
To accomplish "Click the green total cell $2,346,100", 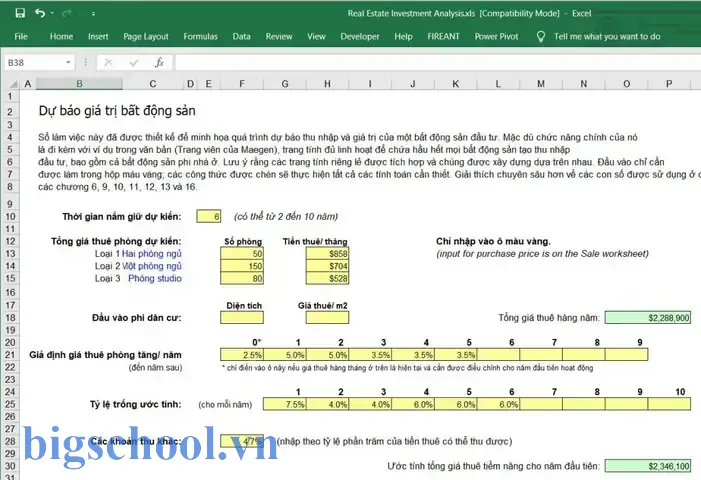I will (x=647, y=466).
